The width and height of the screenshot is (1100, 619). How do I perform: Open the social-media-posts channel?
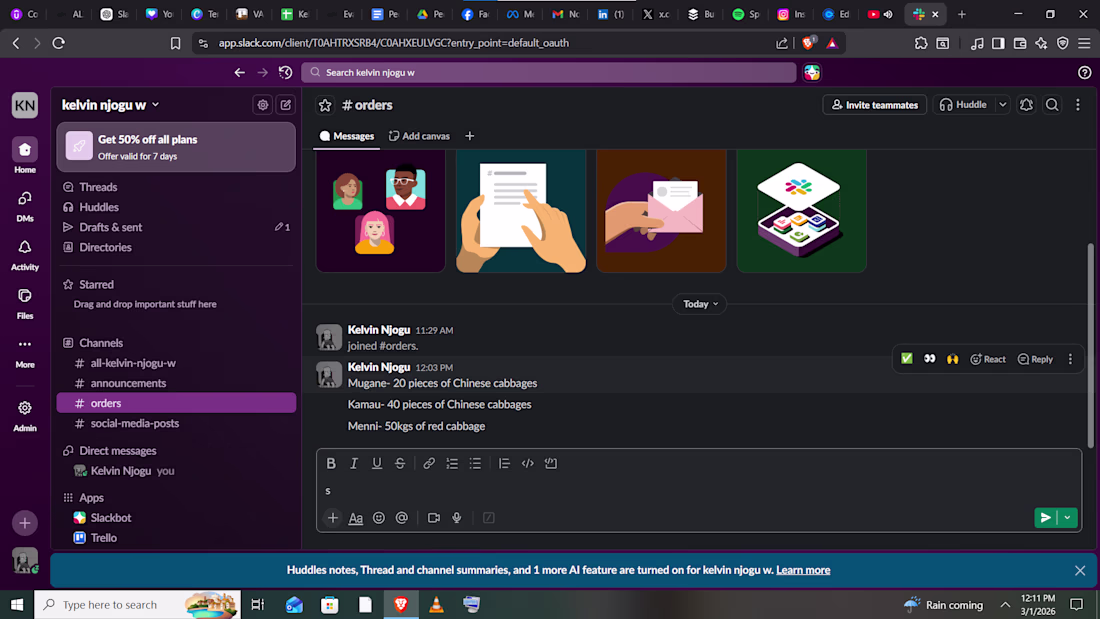tap(176, 423)
